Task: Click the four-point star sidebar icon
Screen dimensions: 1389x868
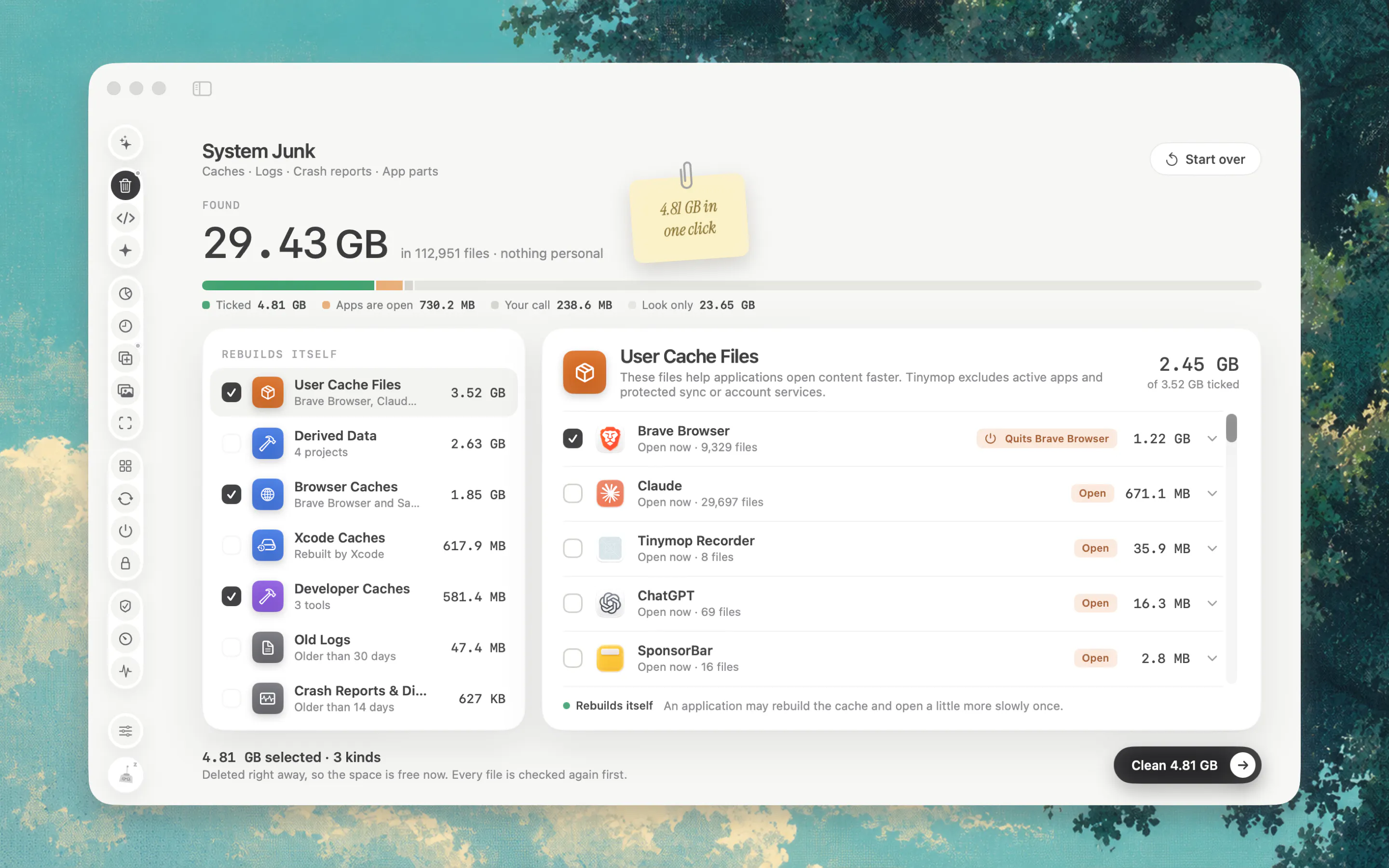Action: coord(125,250)
